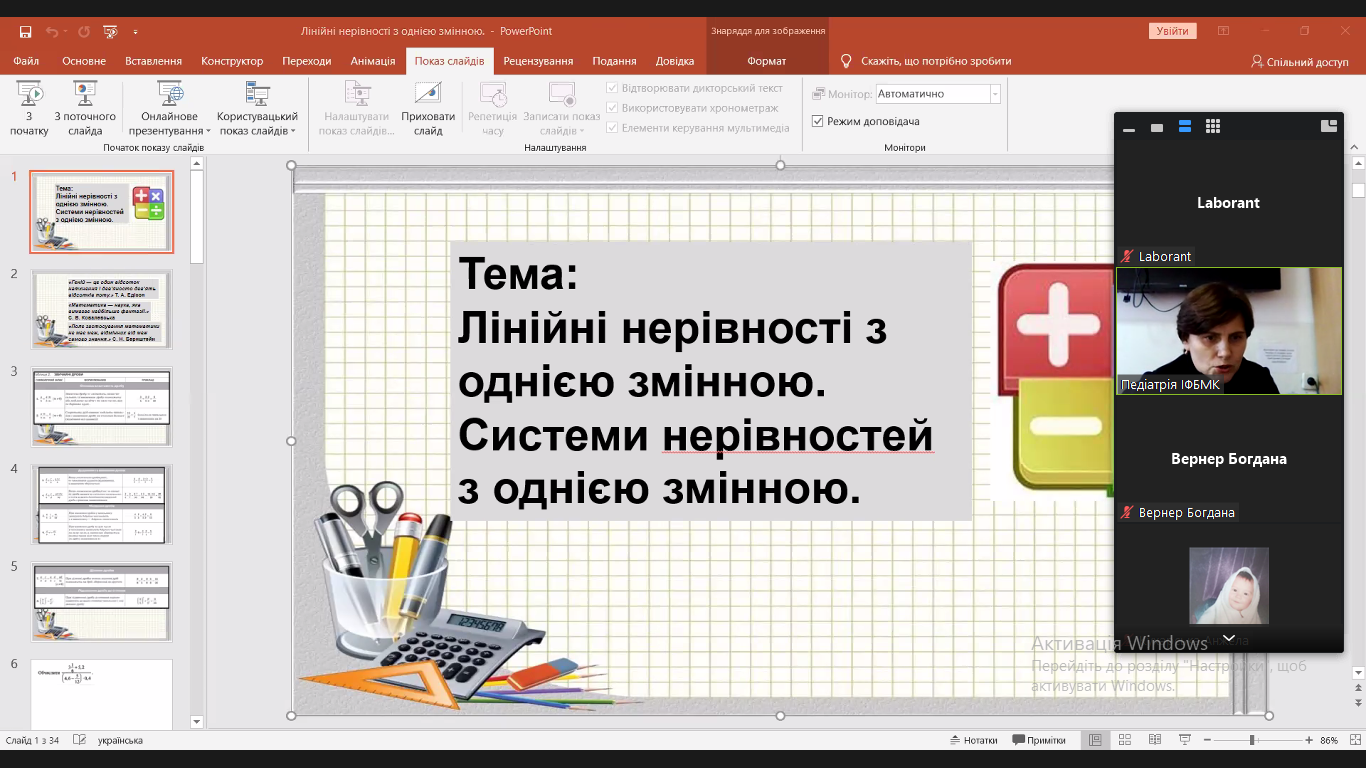Select the 'З початку' slideshow icon

tap(29, 105)
